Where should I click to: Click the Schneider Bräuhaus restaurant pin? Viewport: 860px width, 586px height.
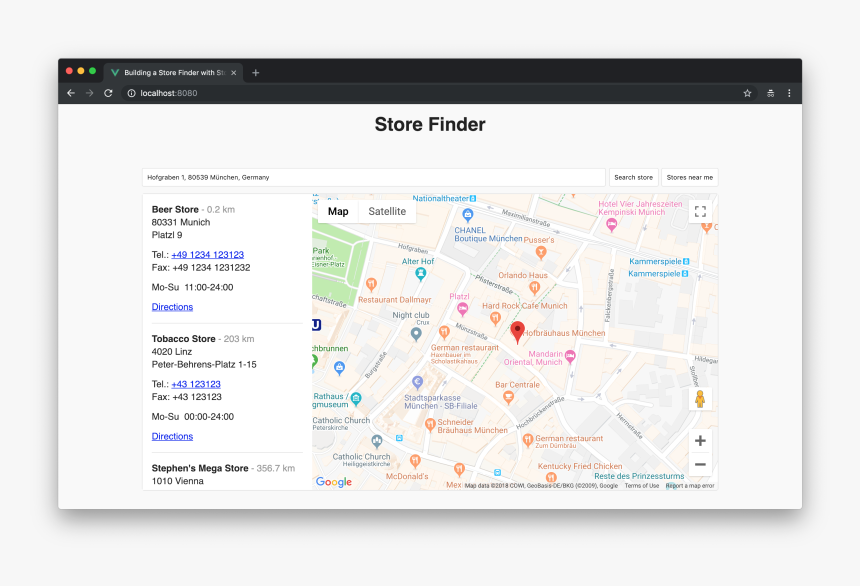[x=430, y=424]
